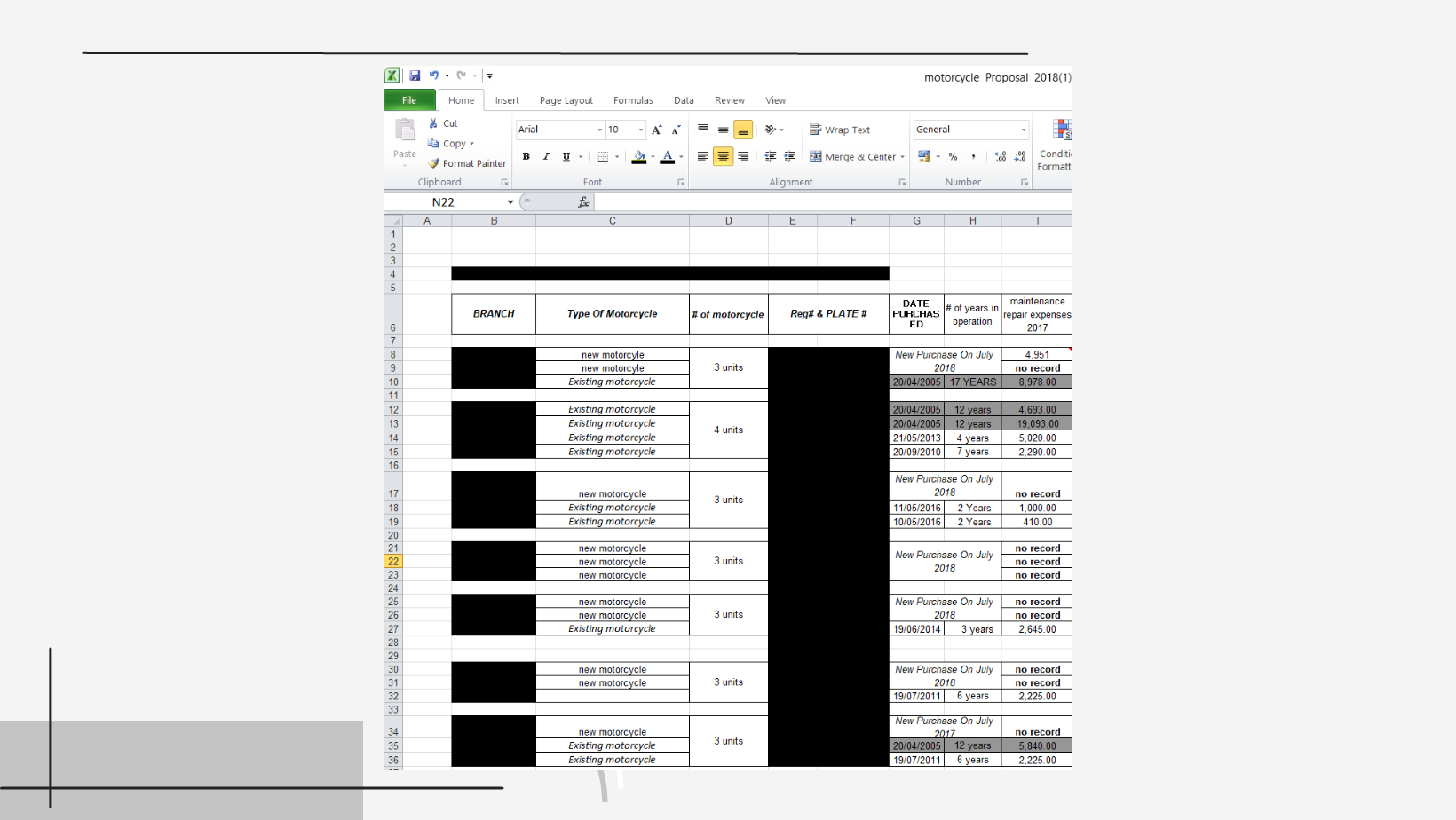Apply Accounting Number Format icon
1456x820 pixels.
[x=925, y=156]
